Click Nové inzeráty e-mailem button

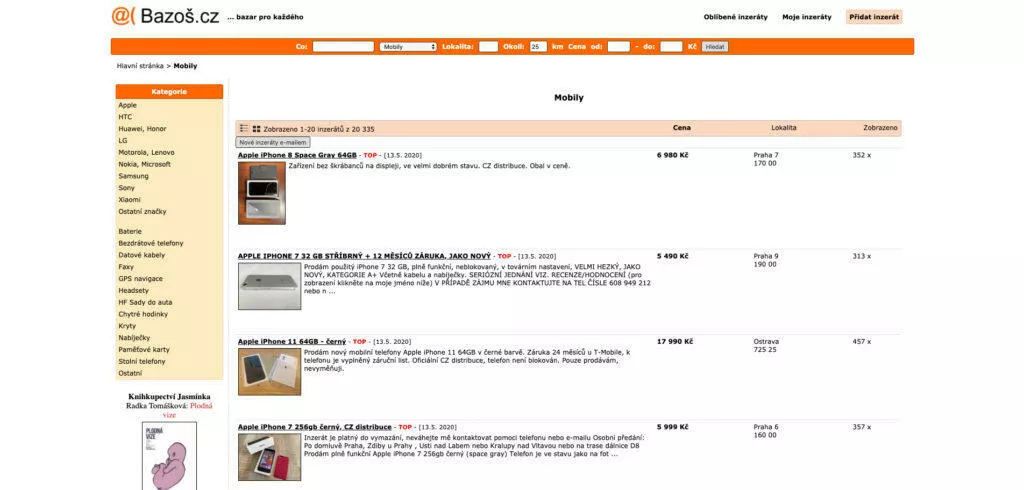273,142
